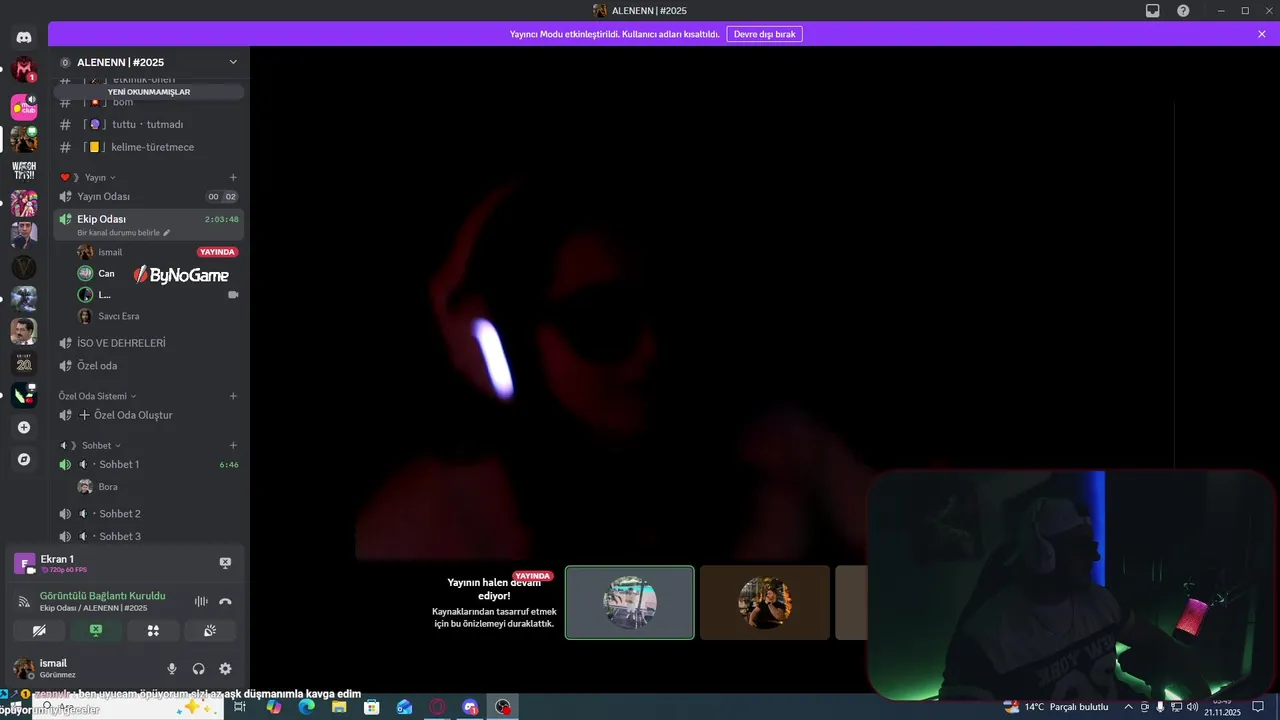Viewport: 1280px width, 720px height.
Task: Click Devre dışı bırak streamer mode button
Action: click(x=764, y=34)
